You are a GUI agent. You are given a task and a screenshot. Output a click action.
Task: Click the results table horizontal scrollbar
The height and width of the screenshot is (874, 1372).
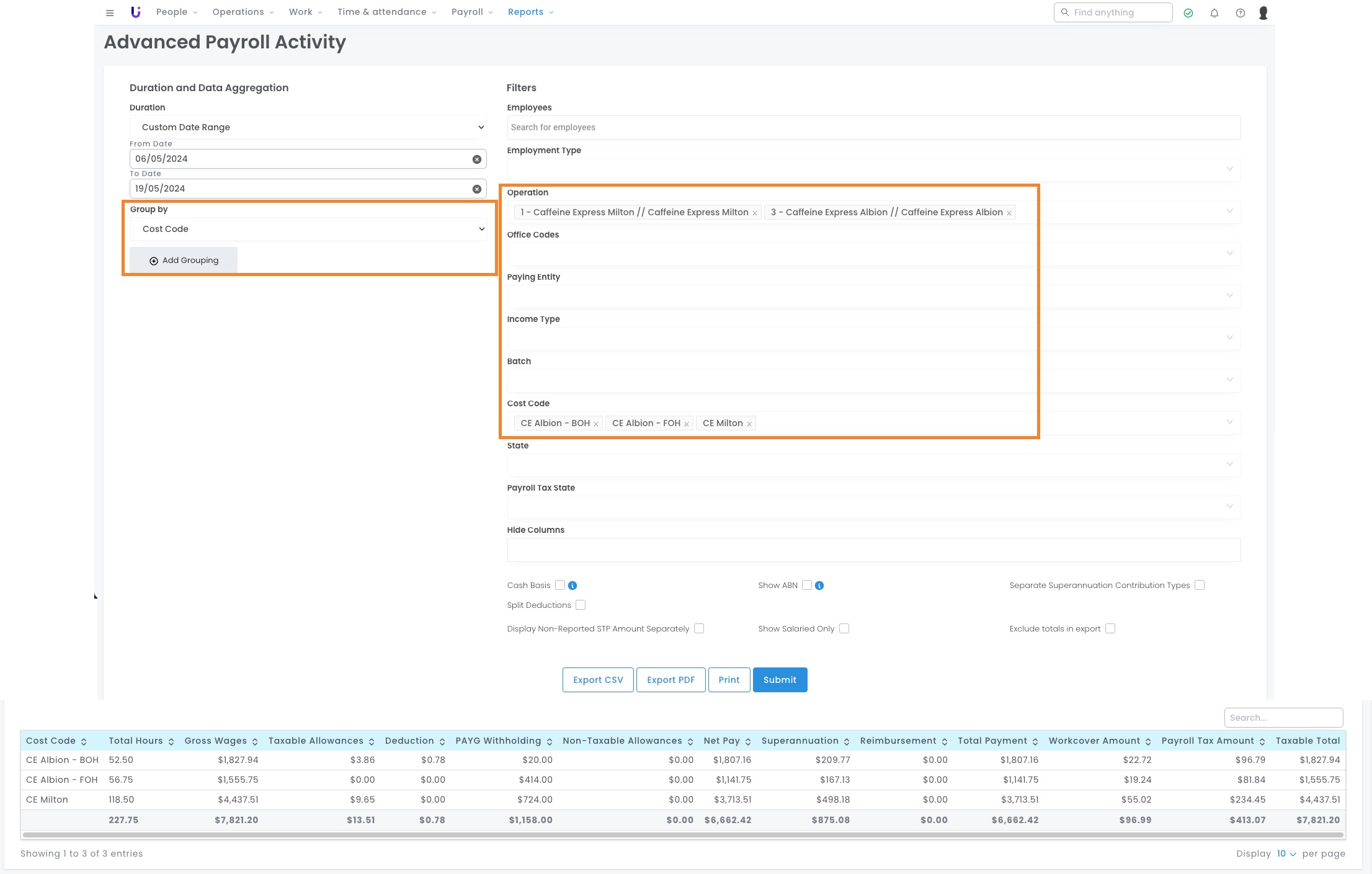(682, 835)
